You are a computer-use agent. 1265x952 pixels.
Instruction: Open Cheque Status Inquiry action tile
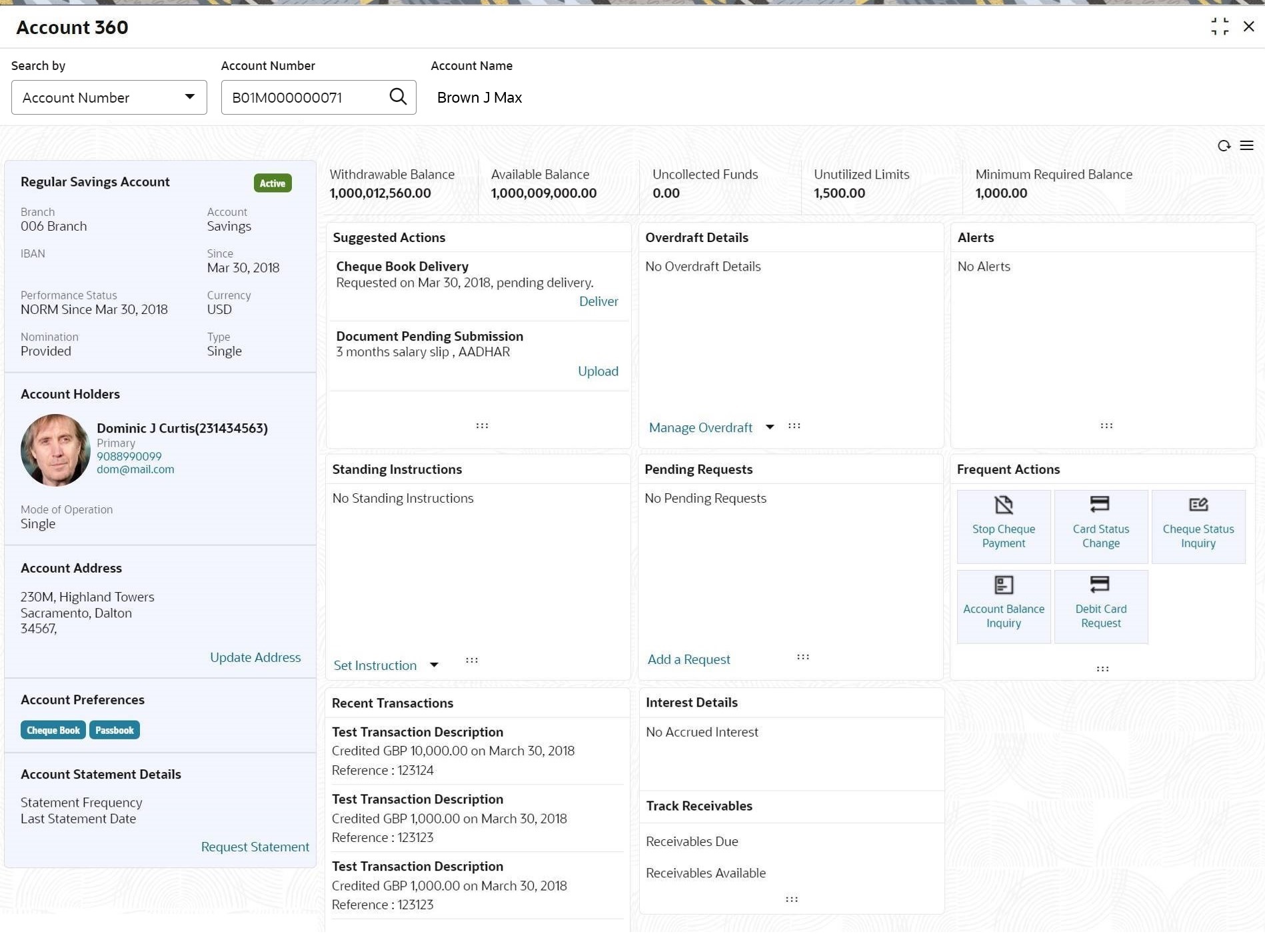pos(1198,527)
